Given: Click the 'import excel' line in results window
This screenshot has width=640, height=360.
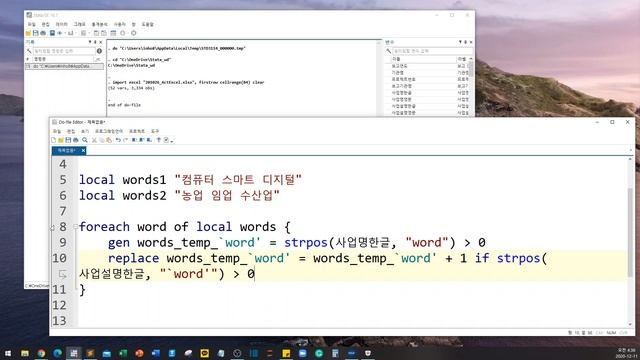Looking at the screenshot, I should (x=186, y=82).
